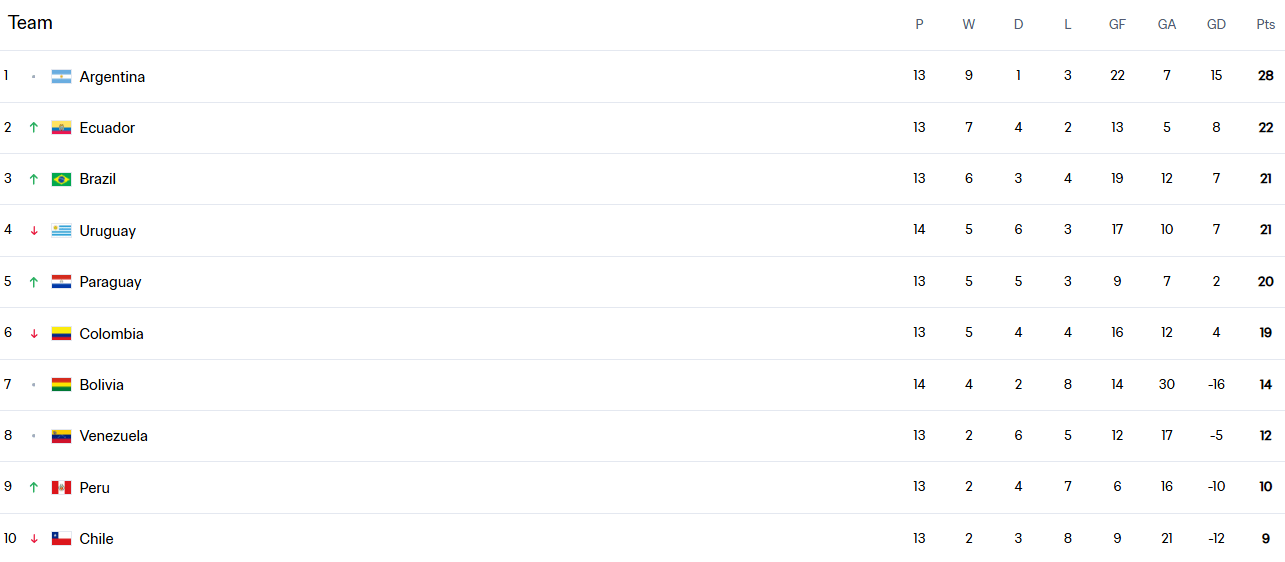Click the Chile flag icon
Screen dimensions: 1285x562
point(61,539)
